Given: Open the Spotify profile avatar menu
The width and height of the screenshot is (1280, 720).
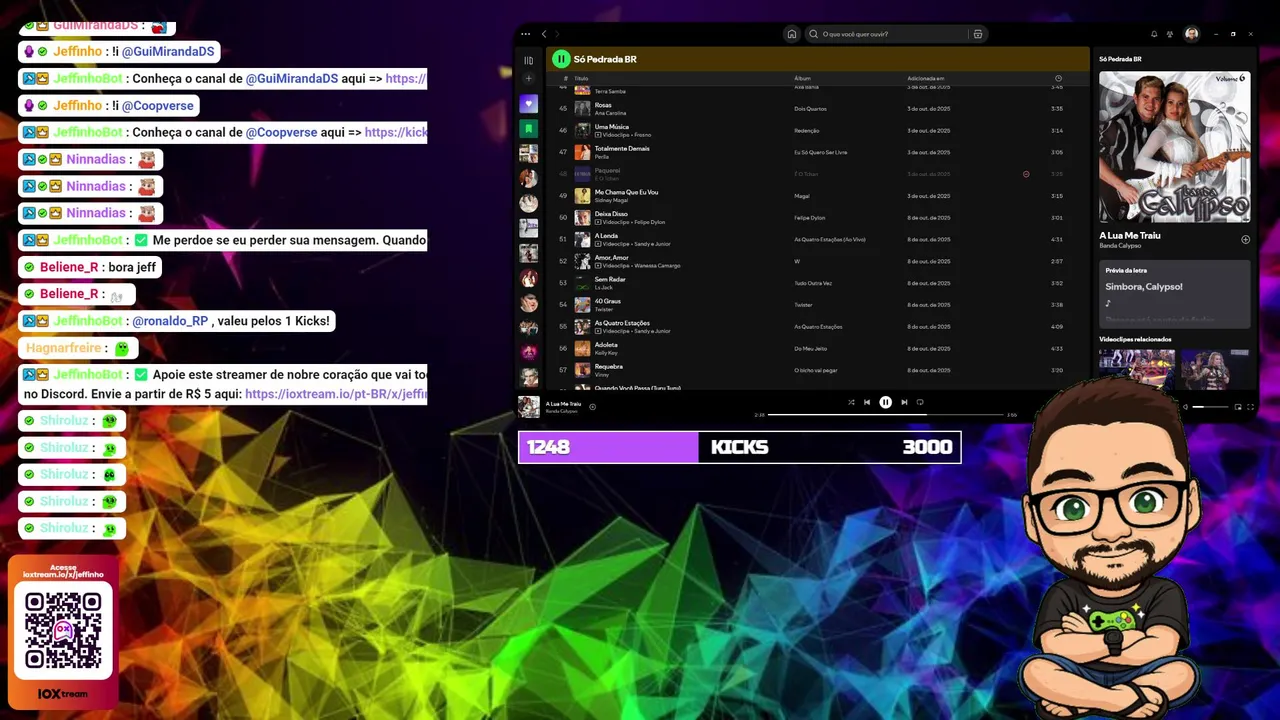Looking at the screenshot, I should coord(1192,34).
